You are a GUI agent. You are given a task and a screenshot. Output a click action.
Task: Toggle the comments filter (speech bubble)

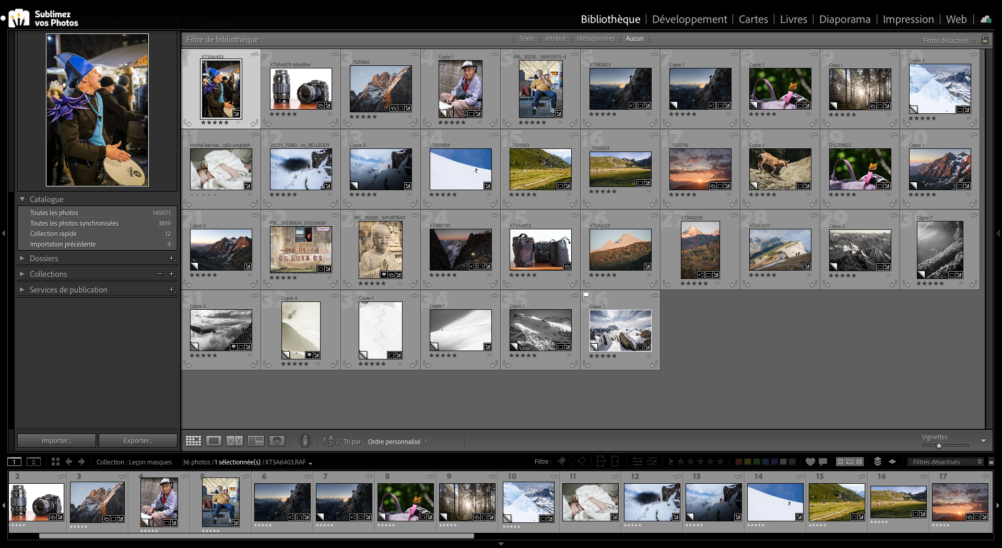(x=823, y=462)
